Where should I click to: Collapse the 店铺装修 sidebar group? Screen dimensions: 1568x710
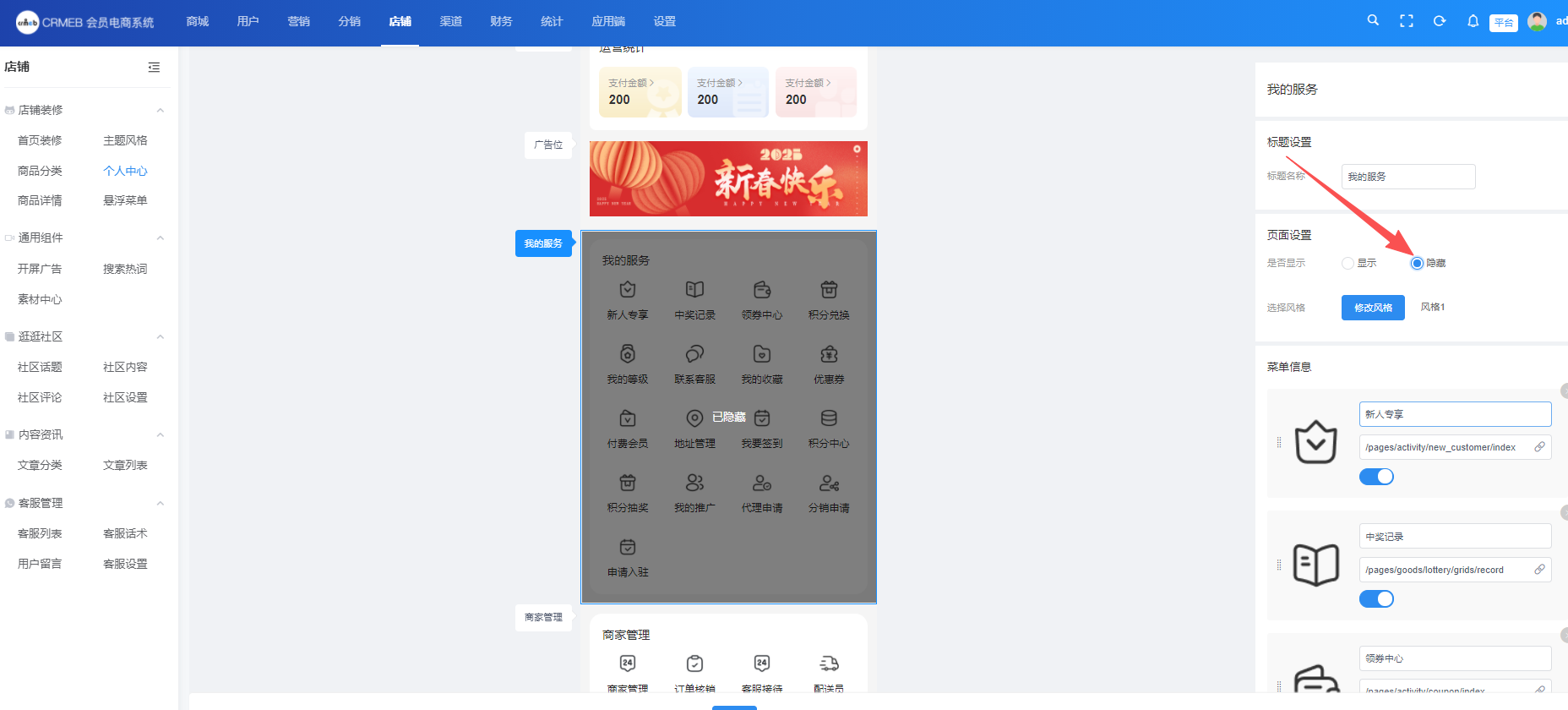click(161, 110)
